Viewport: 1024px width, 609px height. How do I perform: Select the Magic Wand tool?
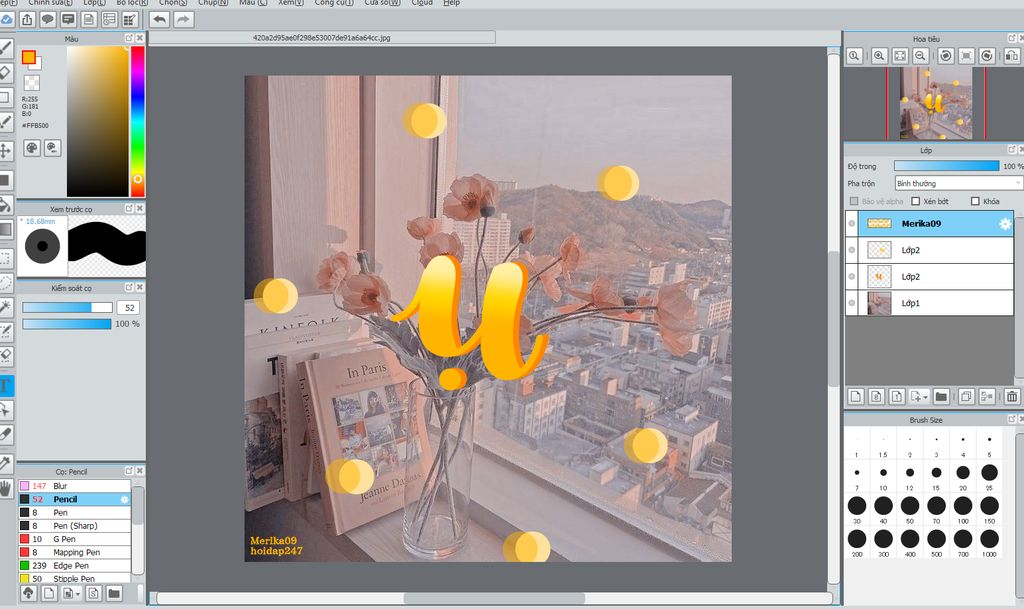[x=5, y=307]
